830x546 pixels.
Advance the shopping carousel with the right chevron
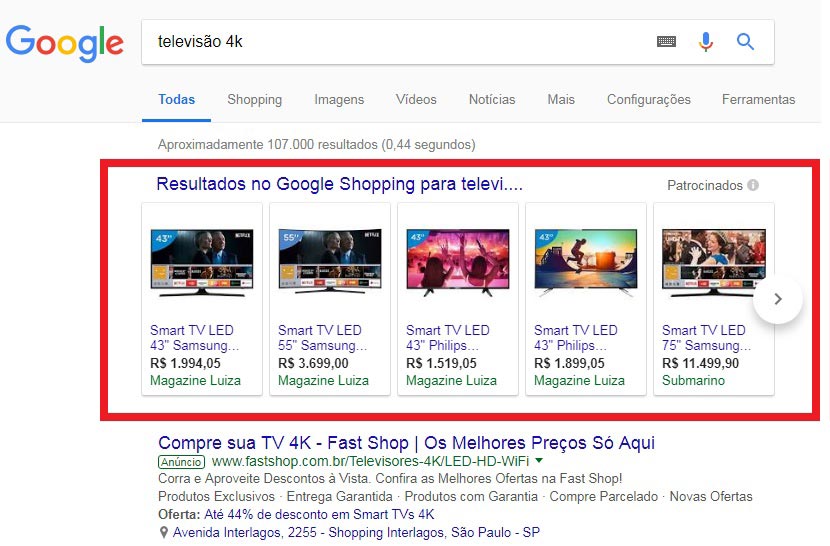coord(778,299)
